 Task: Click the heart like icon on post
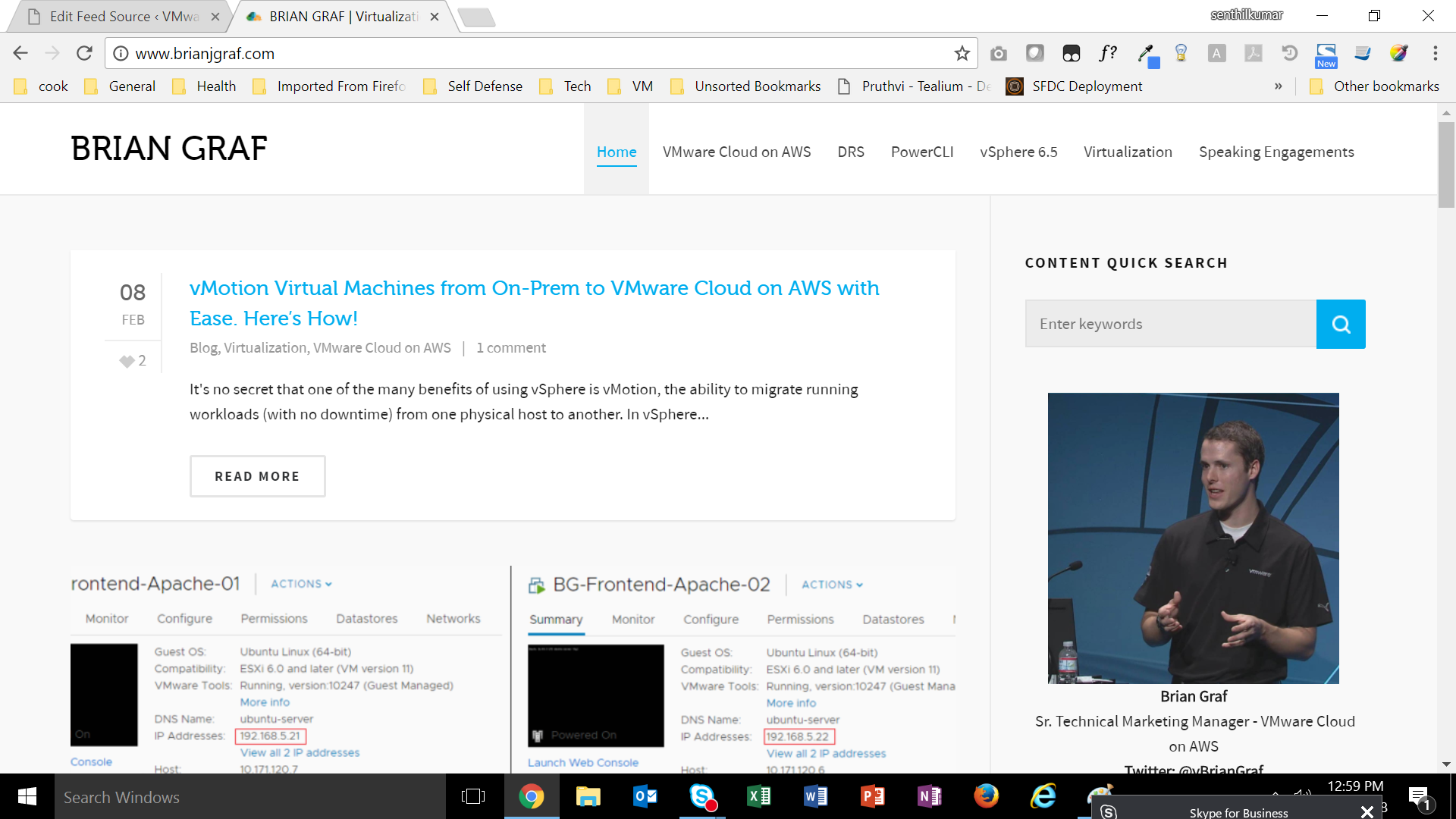coord(127,361)
